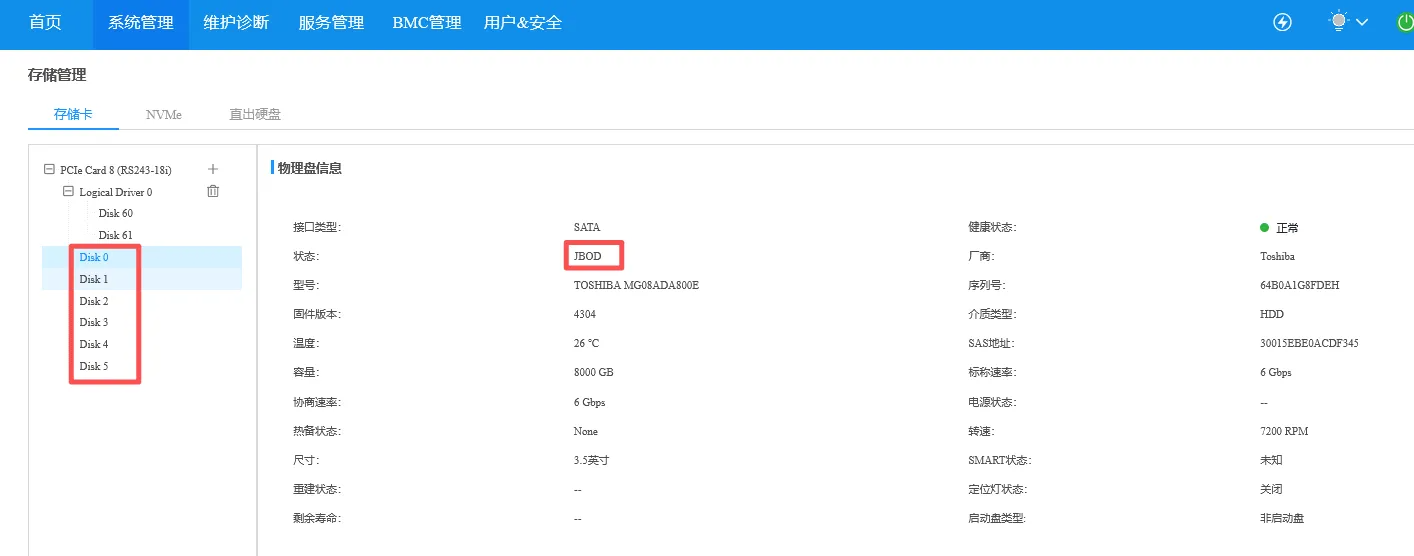Click the green 正常 health status
1414x556 pixels.
coord(1279,228)
